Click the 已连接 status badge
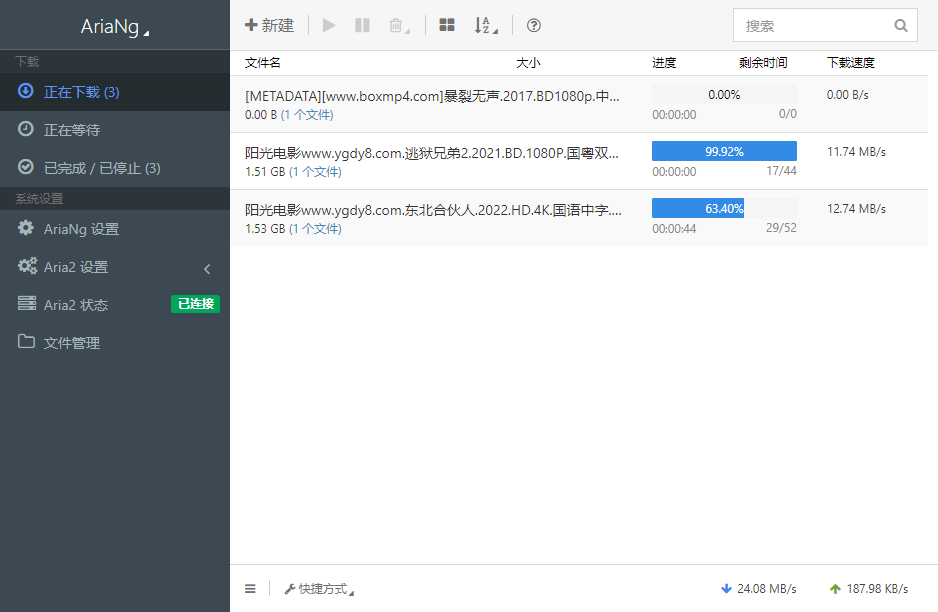Screen dimensions: 938x612 [195, 304]
